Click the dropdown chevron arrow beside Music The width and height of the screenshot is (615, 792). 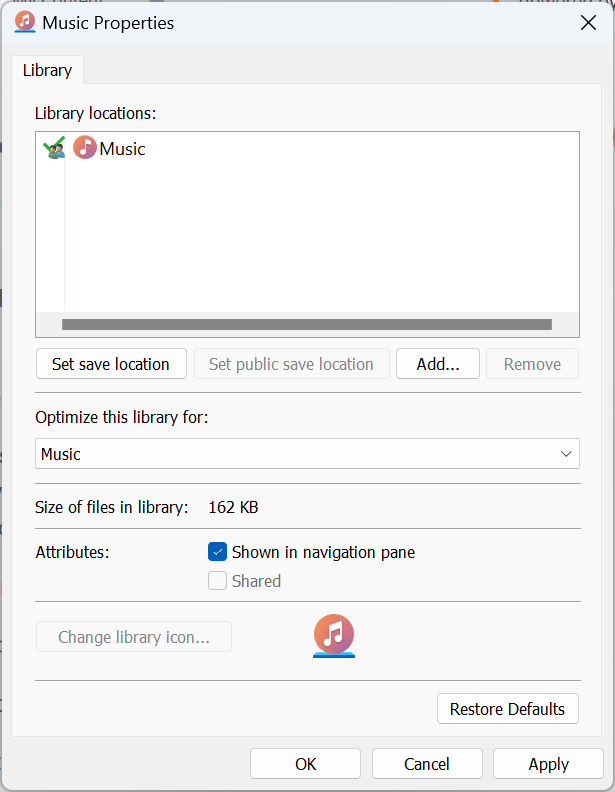566,454
